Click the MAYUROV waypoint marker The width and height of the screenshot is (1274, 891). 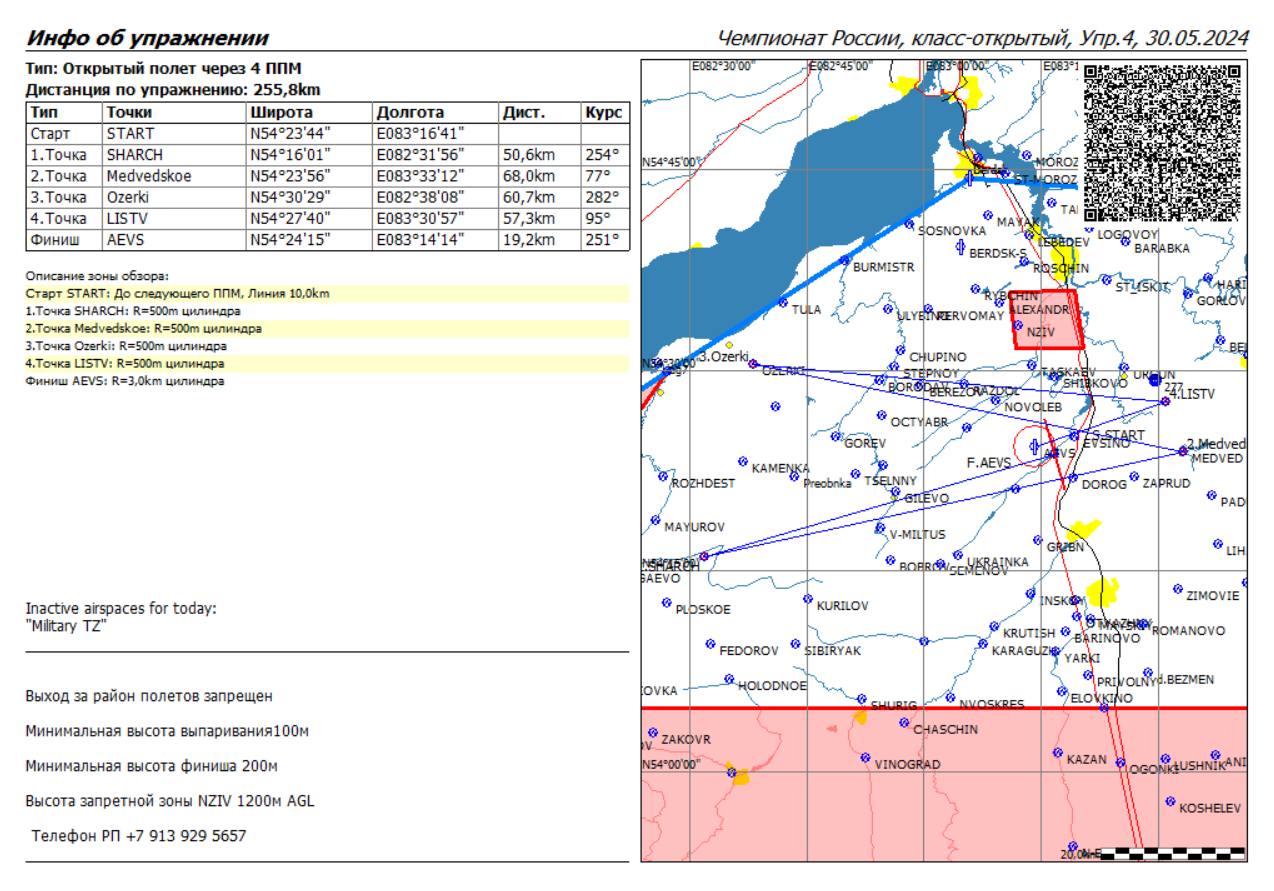(x=655, y=520)
